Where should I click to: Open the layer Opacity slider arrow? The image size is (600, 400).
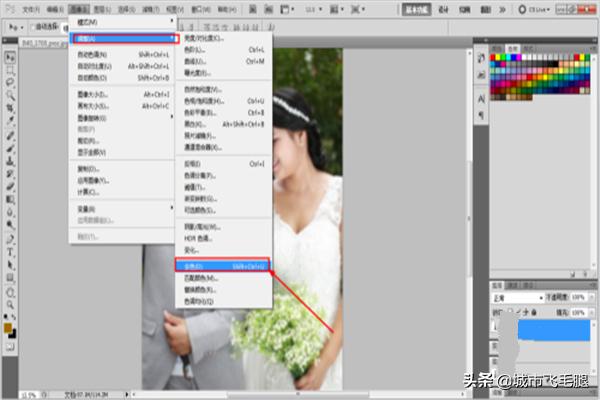tap(591, 297)
